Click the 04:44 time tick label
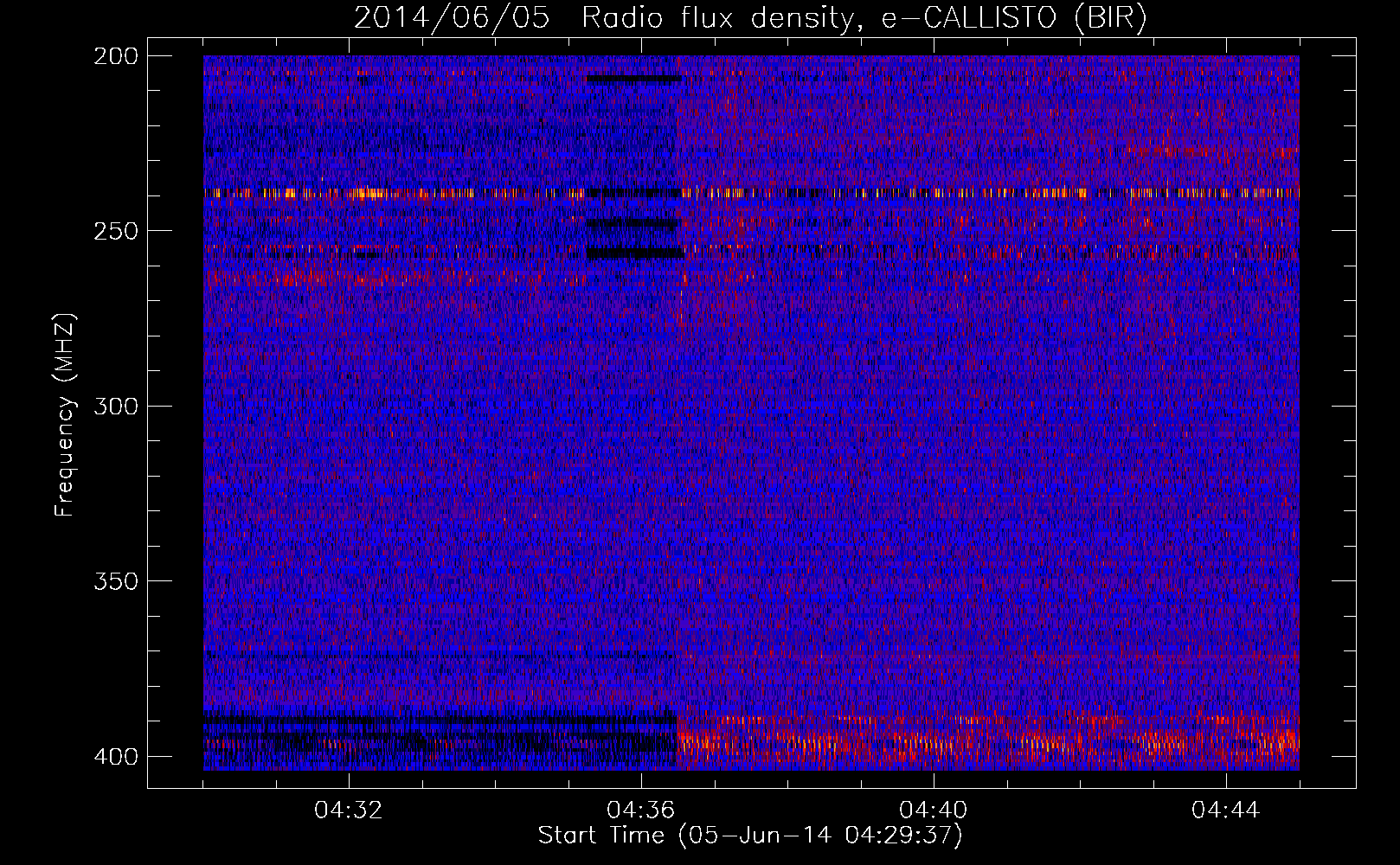 1226,811
